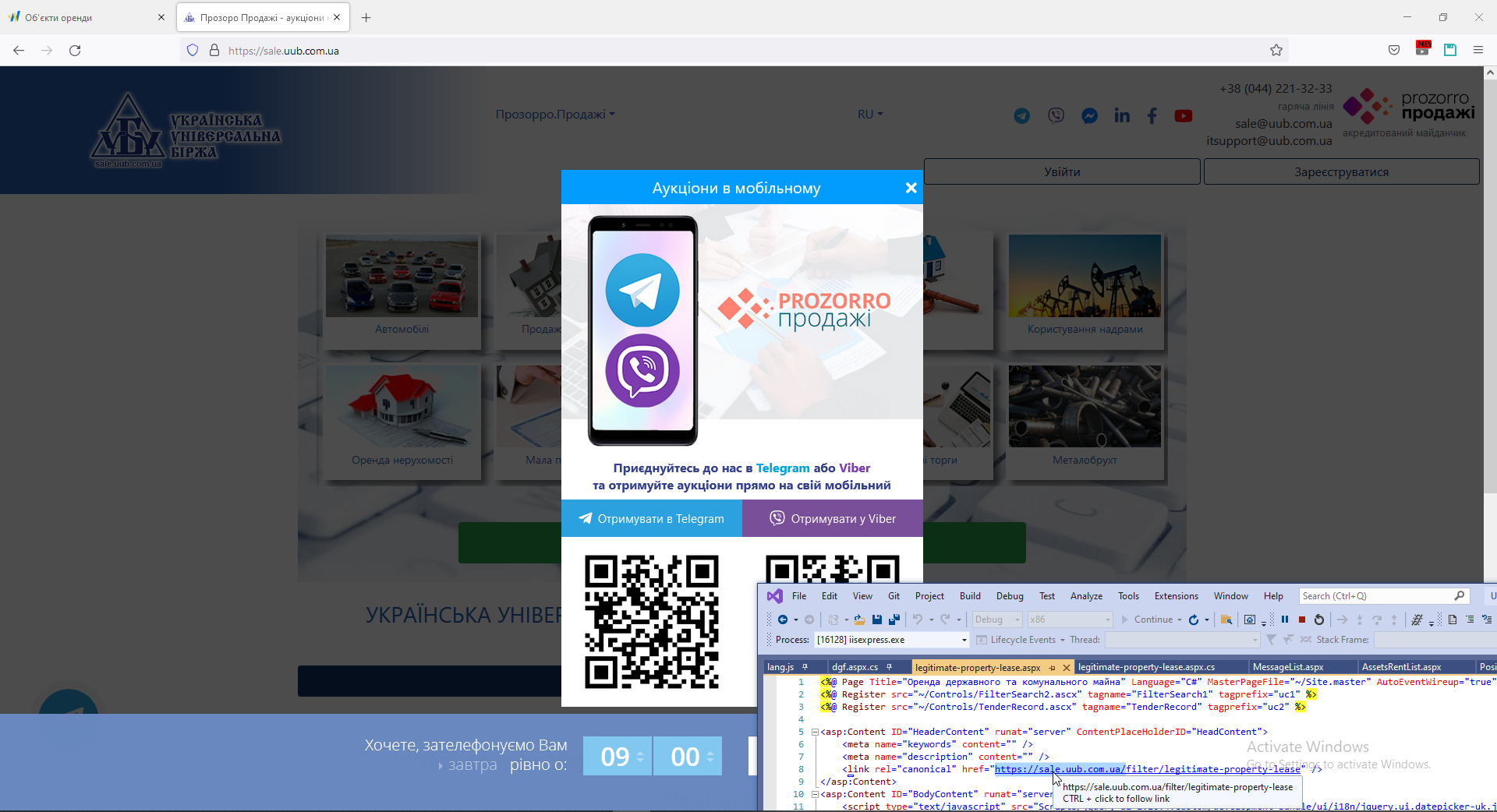Image resolution: width=1497 pixels, height=812 pixels.
Task: Open the Messenger icon in site header
Action: (x=1089, y=116)
